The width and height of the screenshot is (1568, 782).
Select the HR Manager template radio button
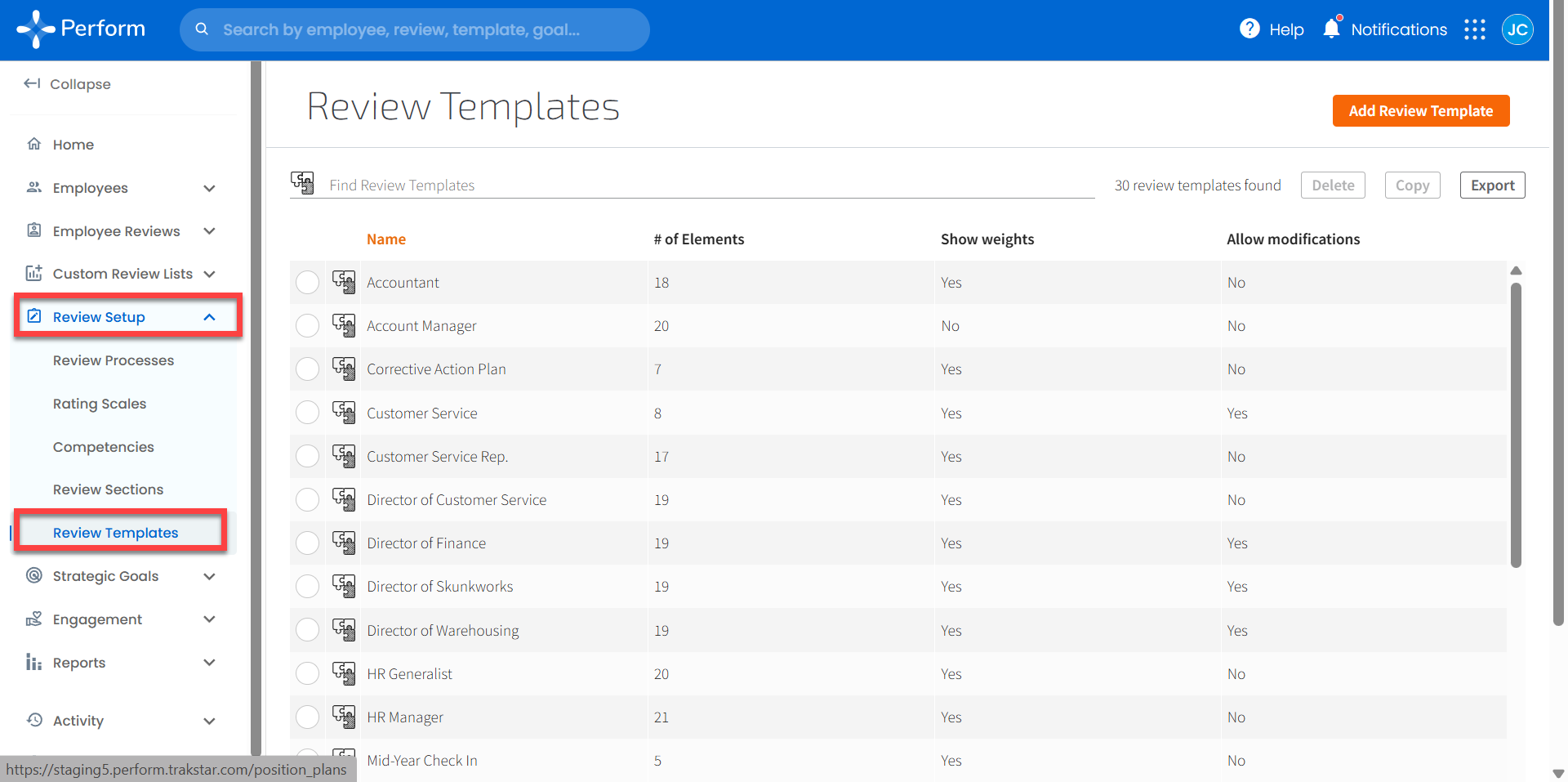308,717
